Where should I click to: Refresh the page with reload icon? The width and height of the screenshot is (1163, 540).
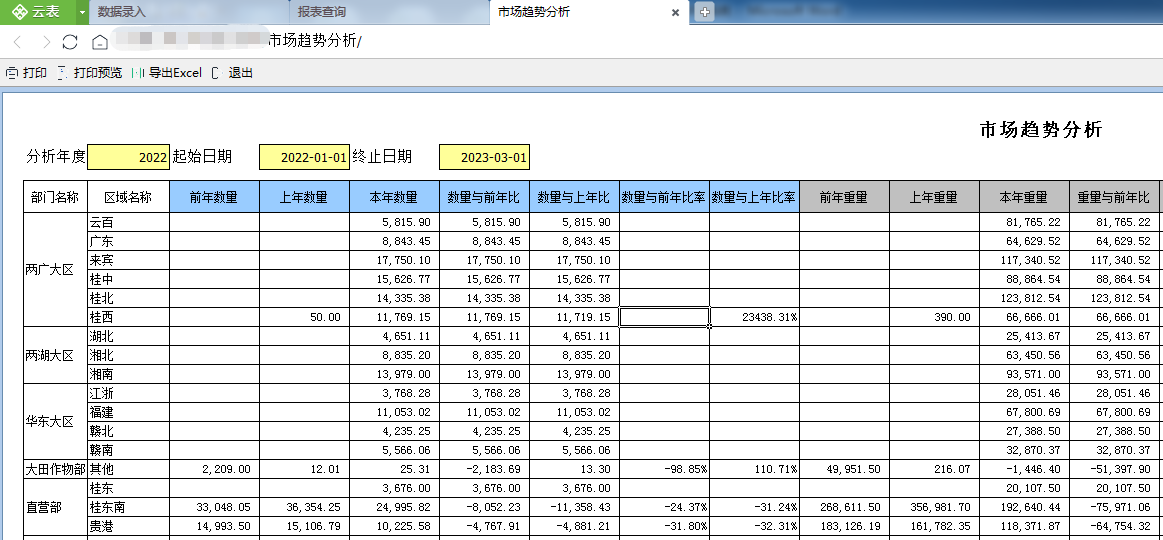[x=70, y=42]
